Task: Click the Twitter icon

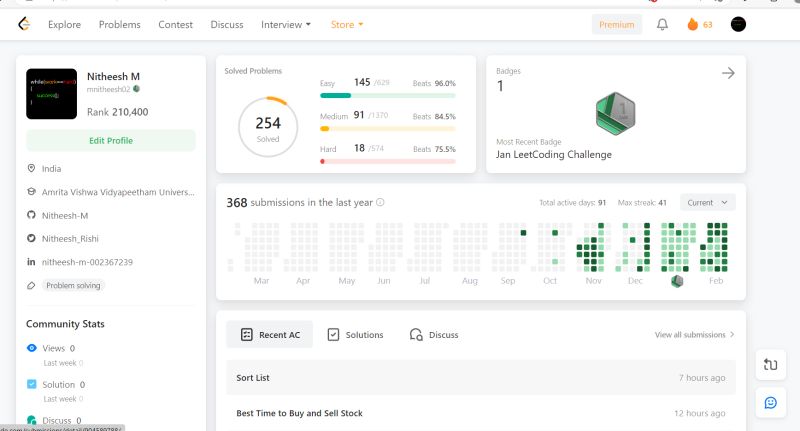Action: click(31, 238)
